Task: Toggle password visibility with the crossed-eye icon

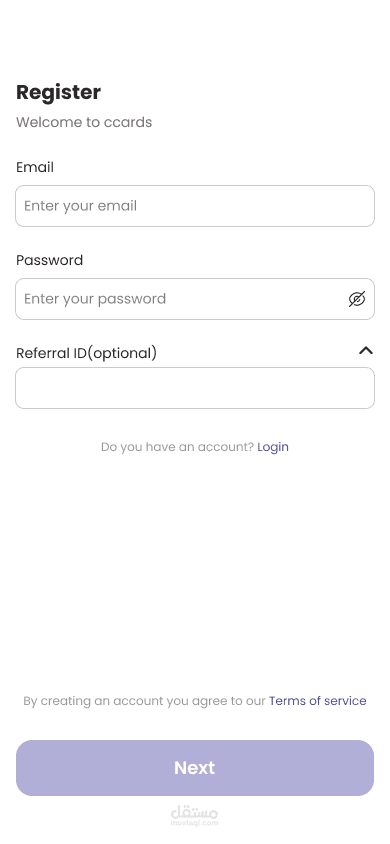Action: point(357,299)
